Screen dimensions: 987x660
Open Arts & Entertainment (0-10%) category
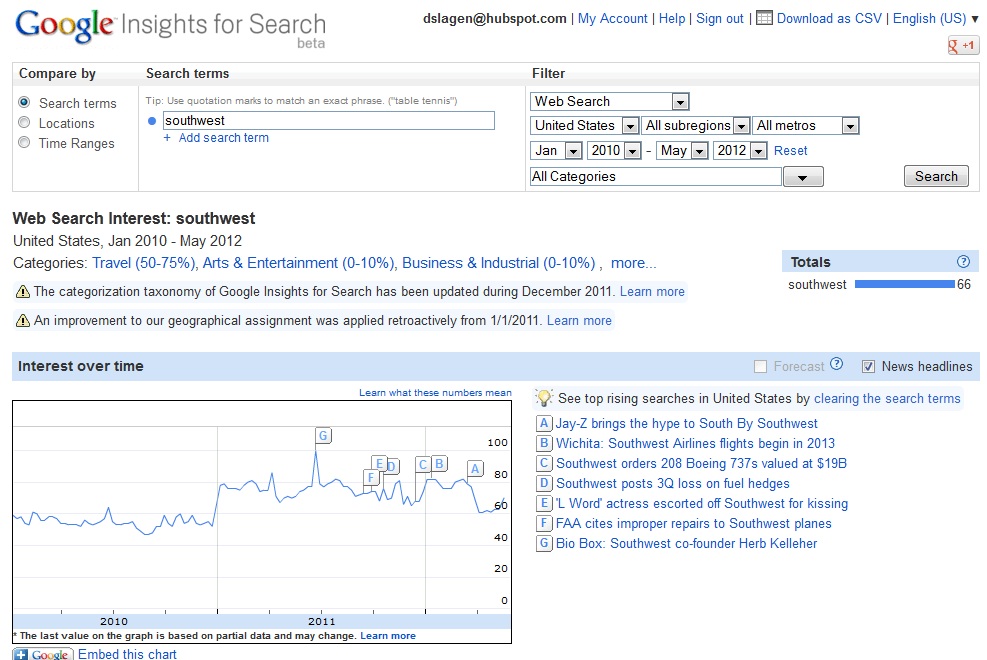(298, 263)
